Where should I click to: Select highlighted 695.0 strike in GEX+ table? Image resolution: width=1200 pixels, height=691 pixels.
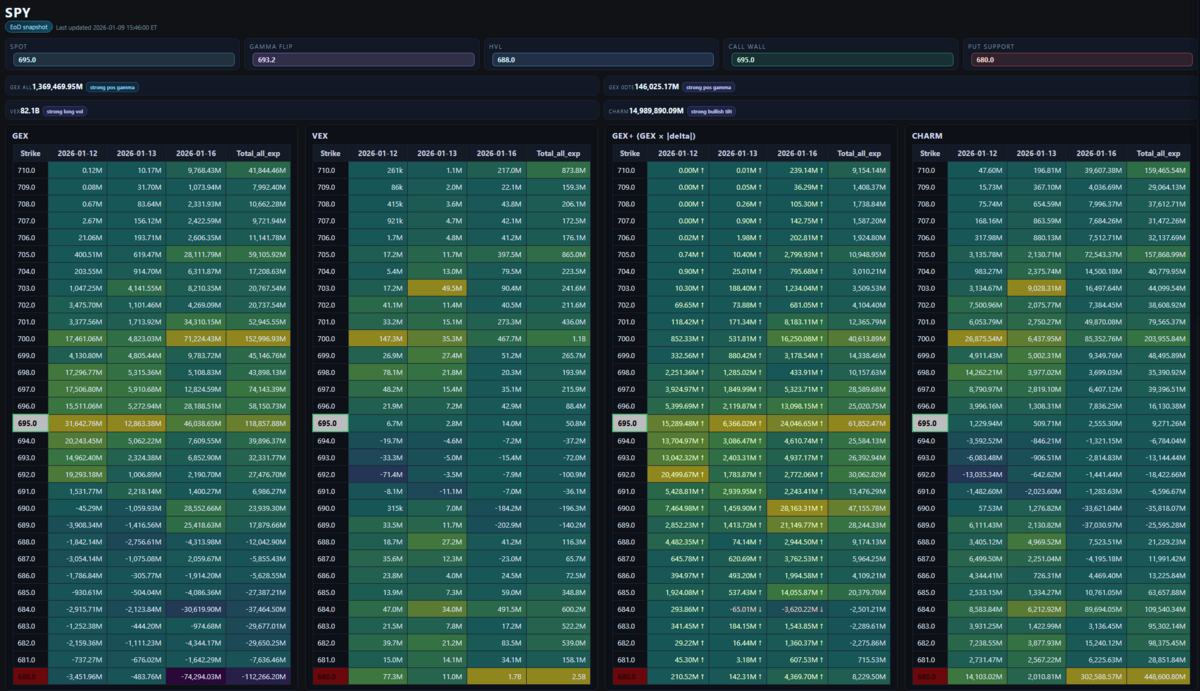click(x=630, y=424)
